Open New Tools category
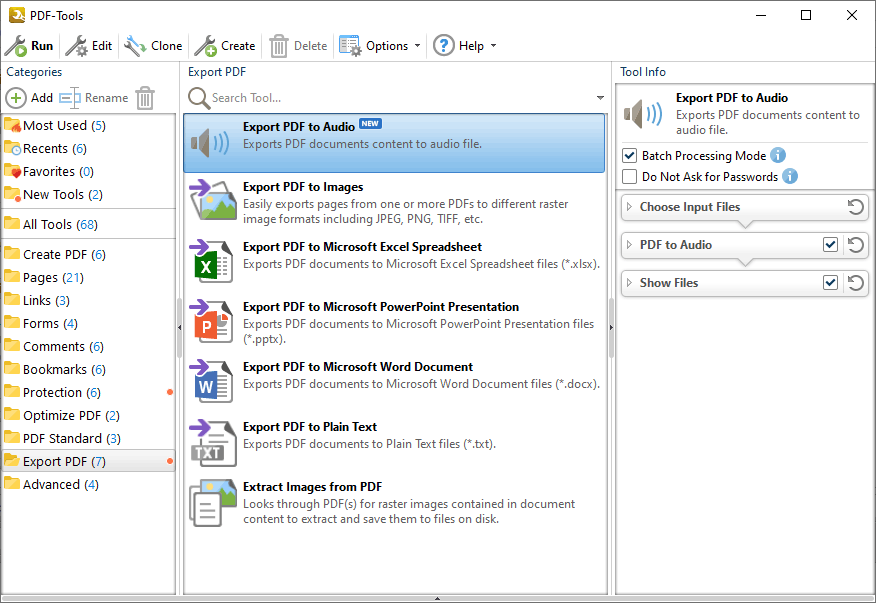Screen dimensions: 876x603 tap(88, 194)
